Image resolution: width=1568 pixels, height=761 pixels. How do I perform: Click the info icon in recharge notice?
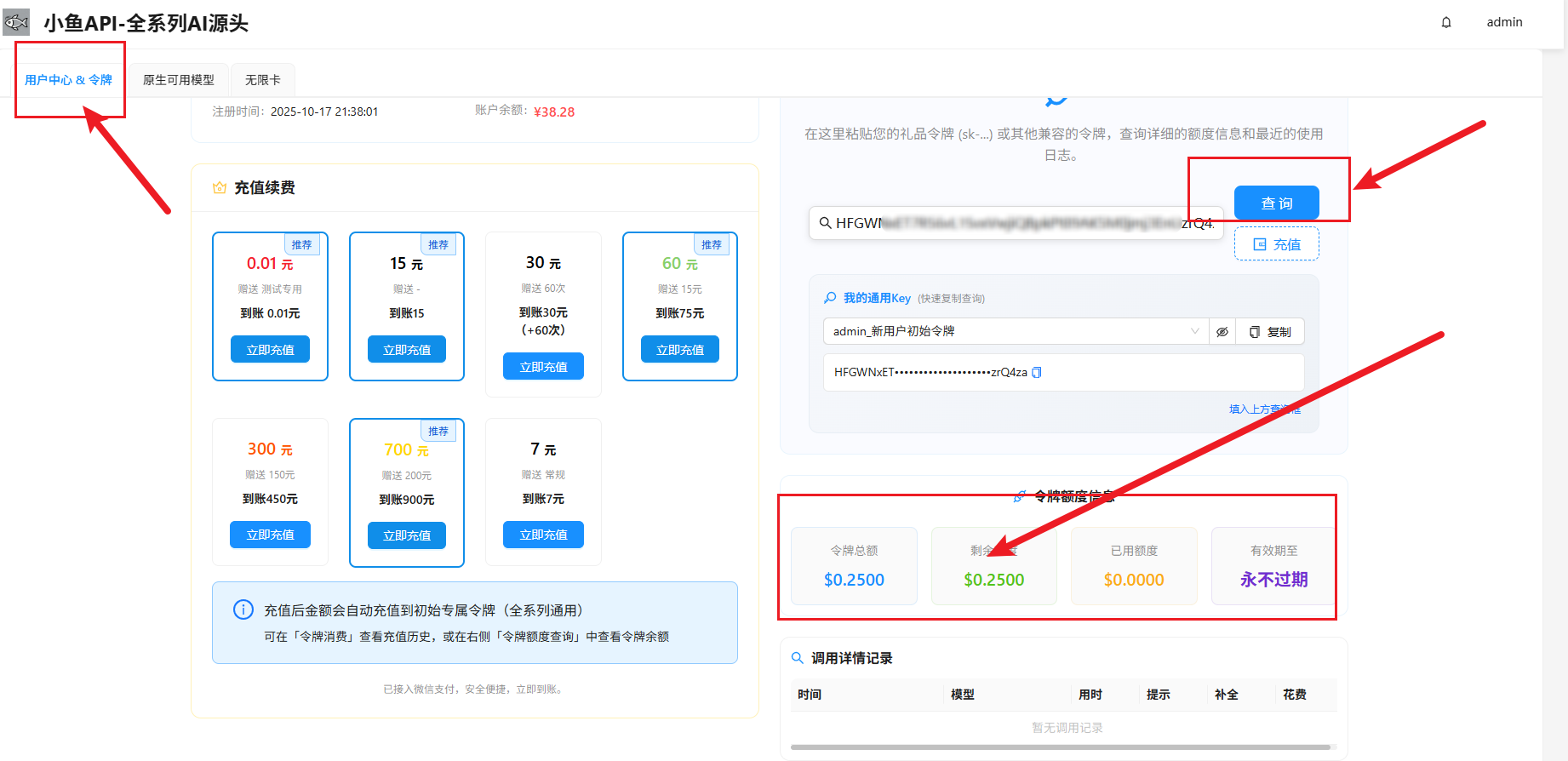click(243, 609)
